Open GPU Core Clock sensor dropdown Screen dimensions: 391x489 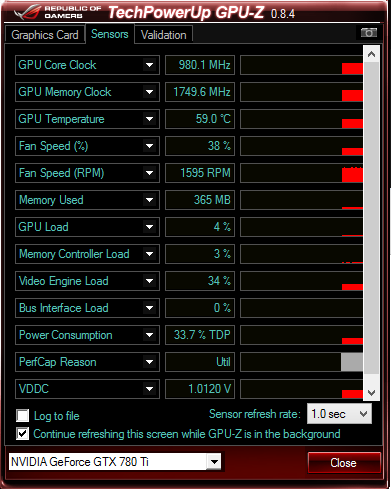(149, 65)
